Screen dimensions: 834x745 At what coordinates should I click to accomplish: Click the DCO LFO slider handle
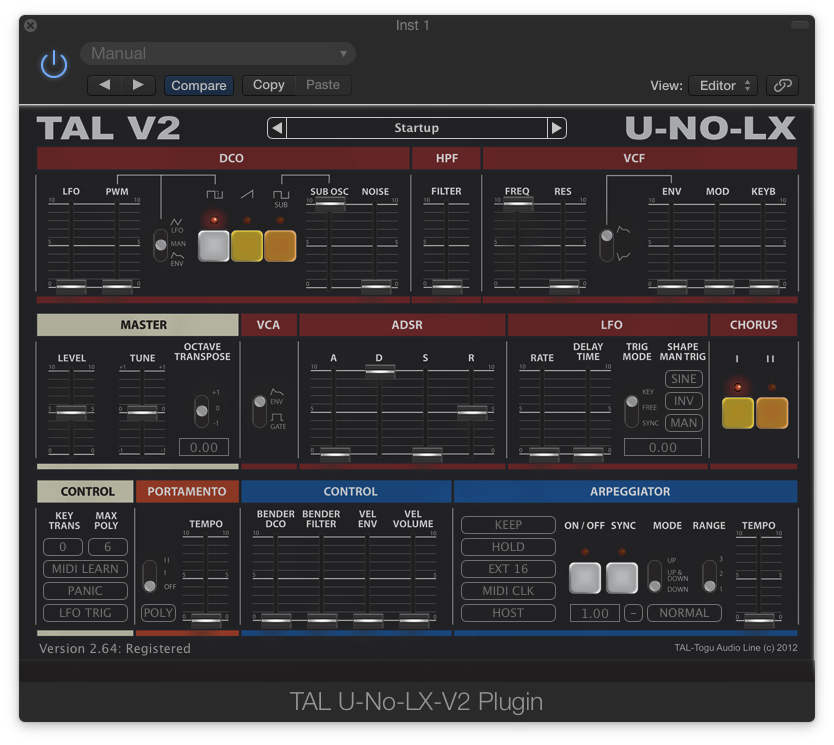[71, 286]
